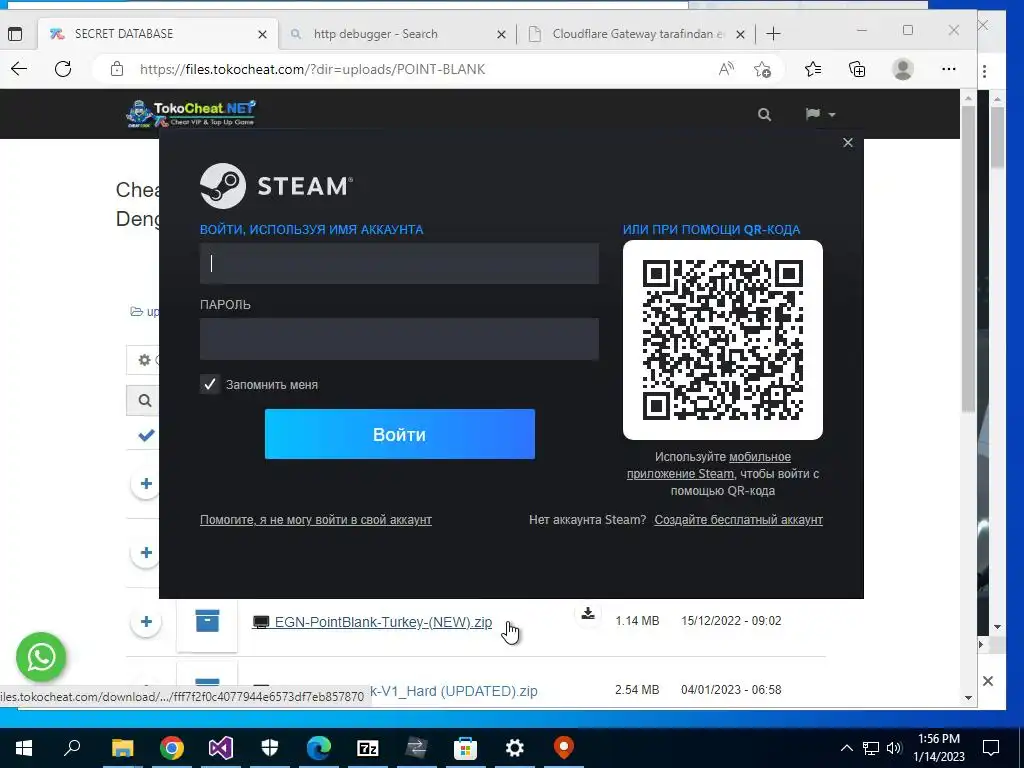The width and height of the screenshot is (1024, 768).
Task: Open Помогите, я не могу войти link
Action: 315,520
